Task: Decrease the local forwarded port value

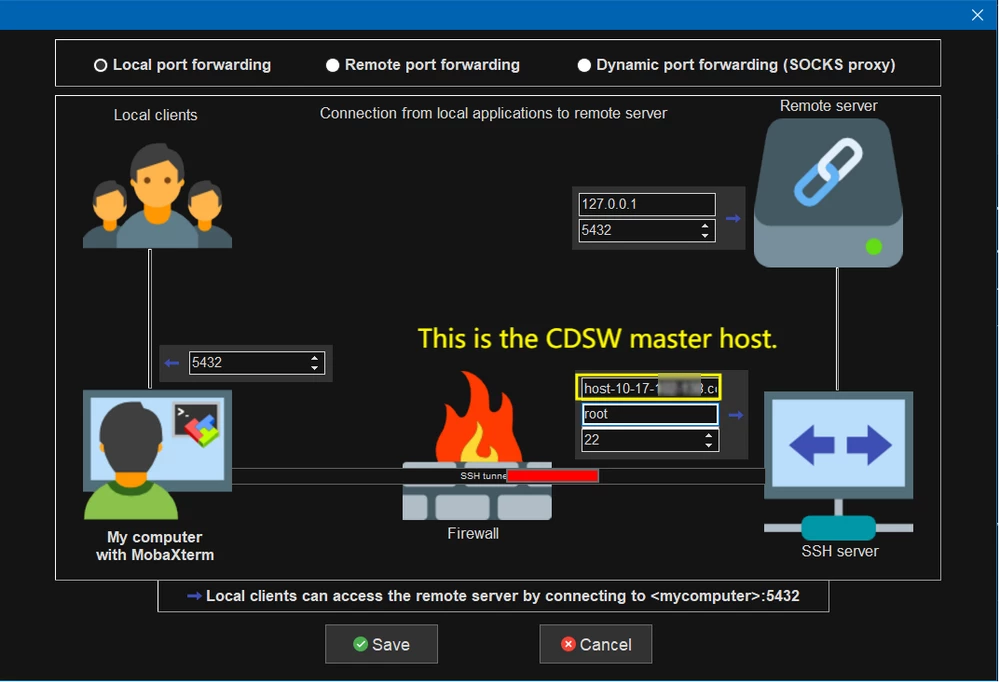Action: pyautogui.click(x=314, y=368)
